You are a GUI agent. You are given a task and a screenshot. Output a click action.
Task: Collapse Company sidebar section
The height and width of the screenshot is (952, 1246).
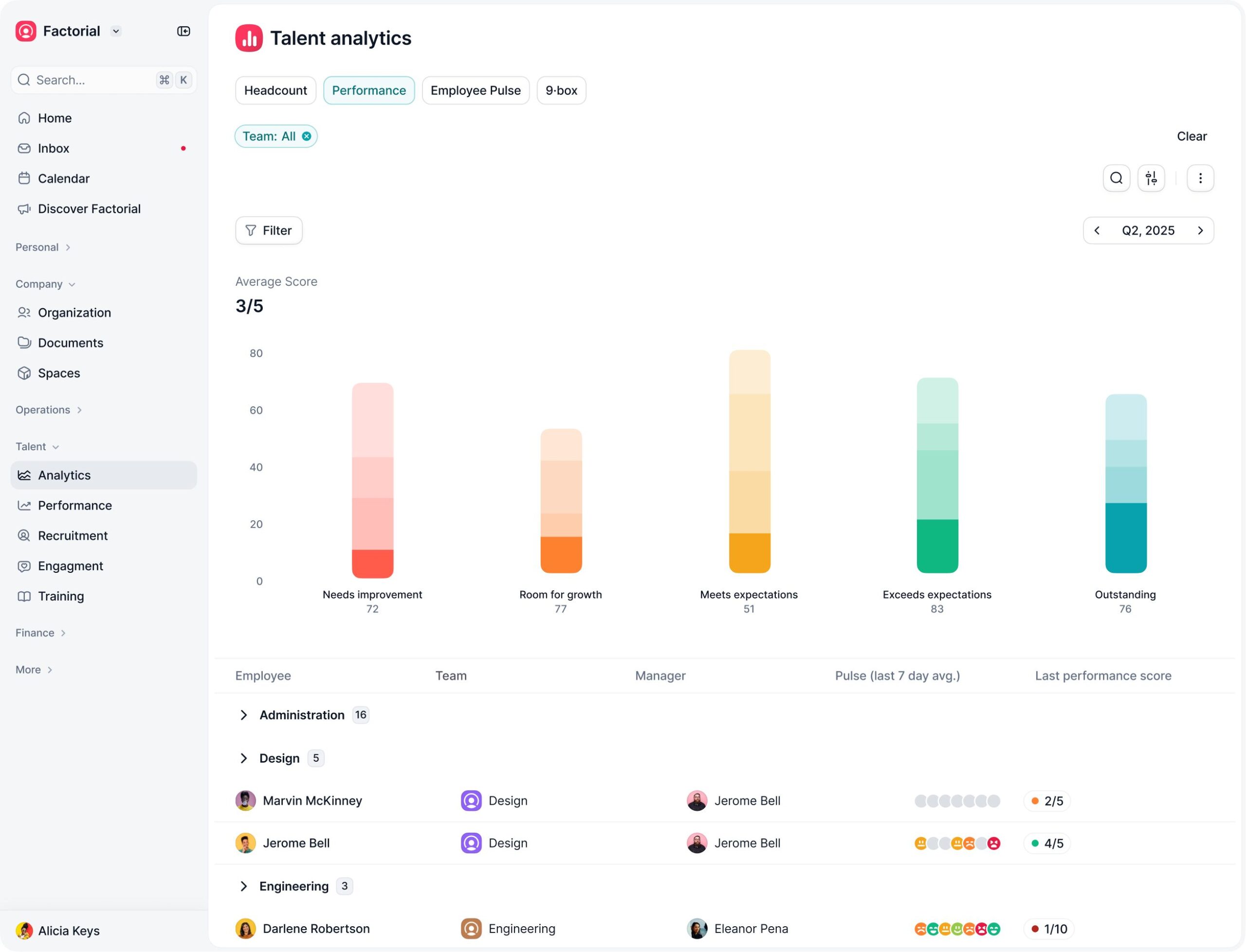coord(45,284)
